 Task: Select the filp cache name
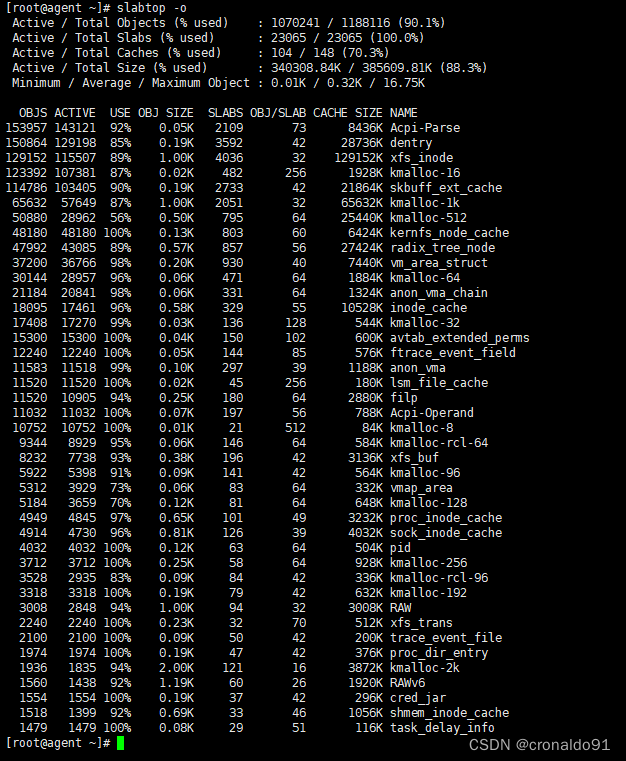pyautogui.click(x=403, y=398)
